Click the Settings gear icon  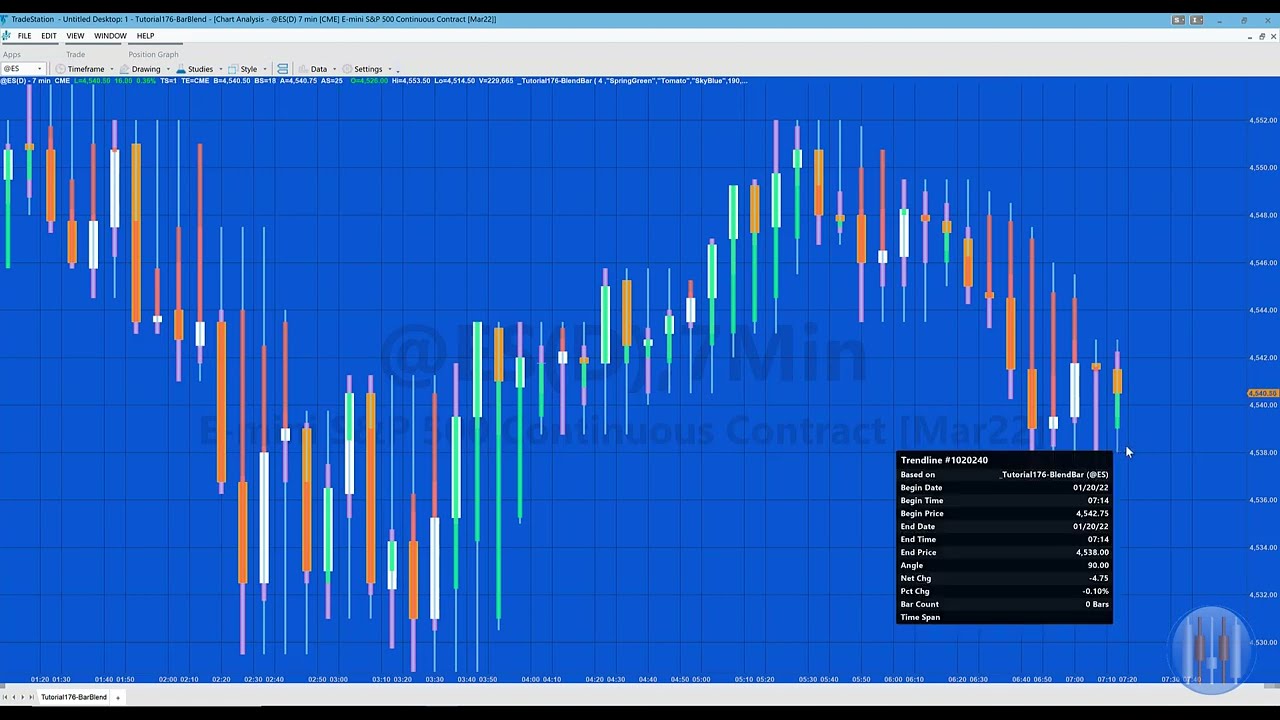(347, 69)
